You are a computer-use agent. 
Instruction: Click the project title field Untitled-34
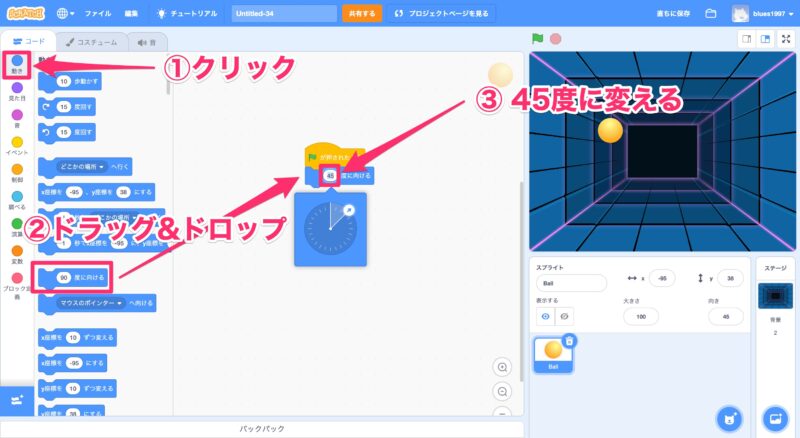tap(283, 14)
